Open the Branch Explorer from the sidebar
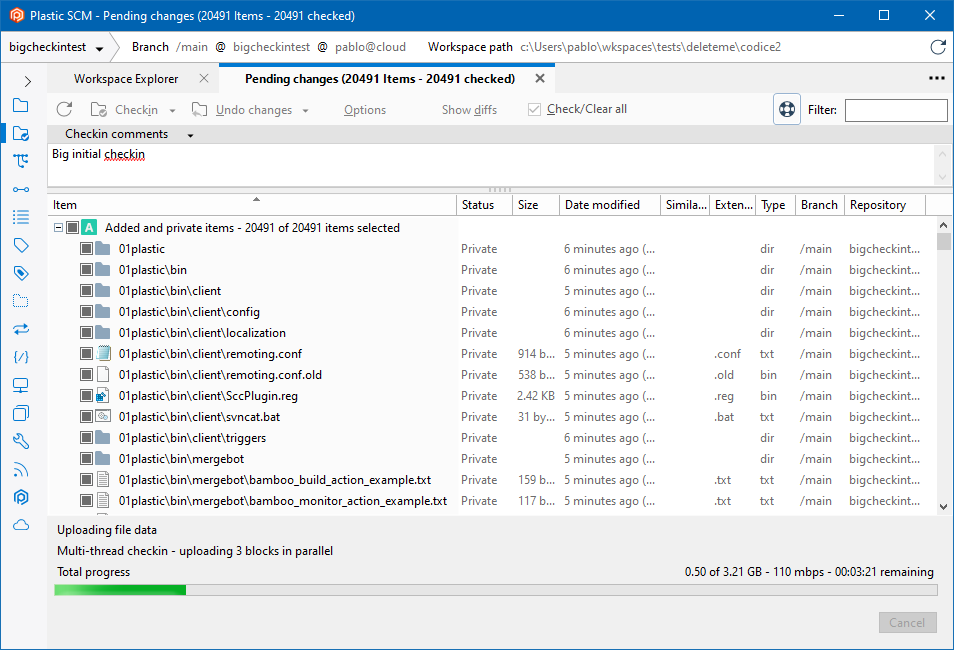954x650 pixels. [22, 161]
